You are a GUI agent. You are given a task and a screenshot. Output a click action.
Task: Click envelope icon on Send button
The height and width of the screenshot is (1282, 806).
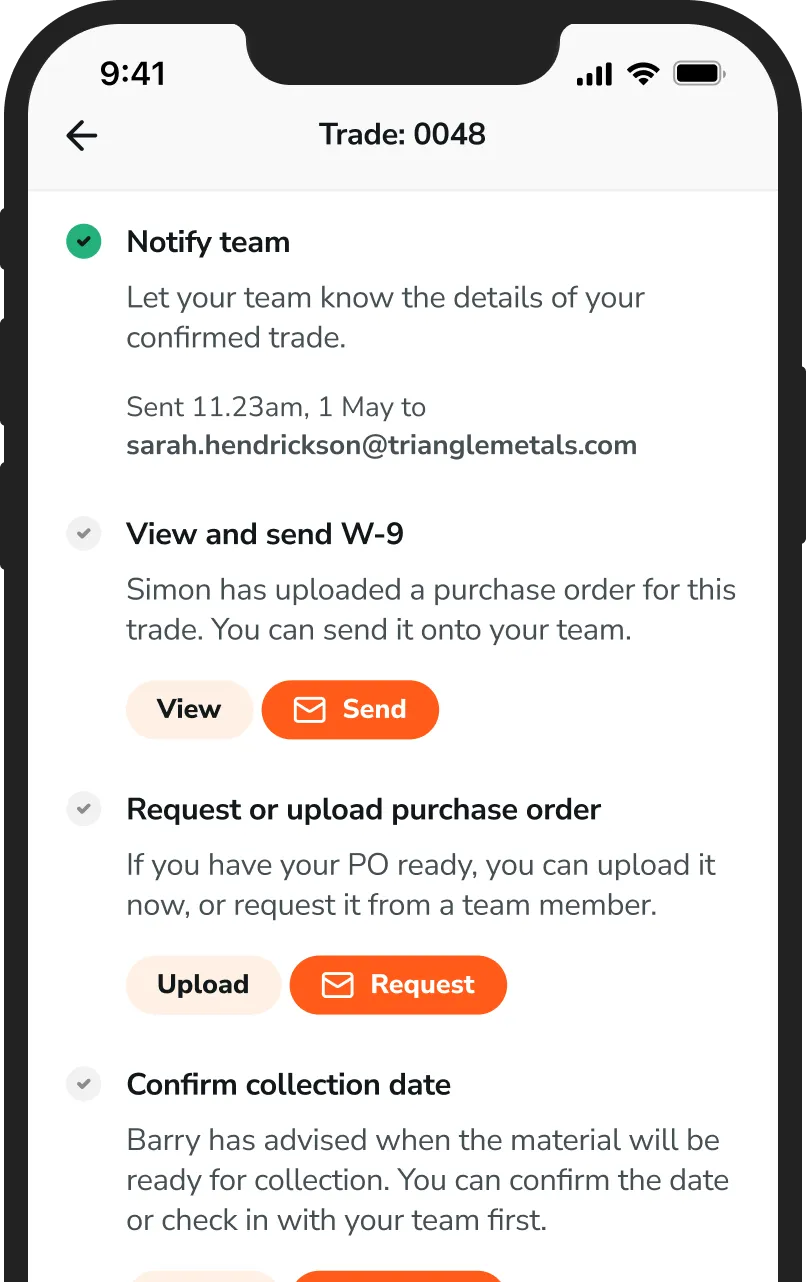coord(310,710)
